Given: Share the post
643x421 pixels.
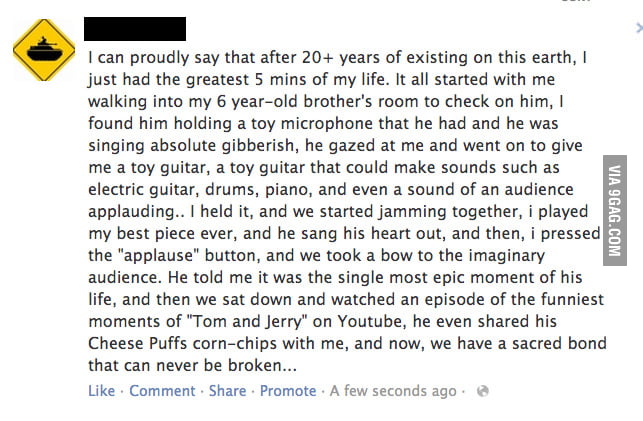Looking at the screenshot, I should coord(227,391).
